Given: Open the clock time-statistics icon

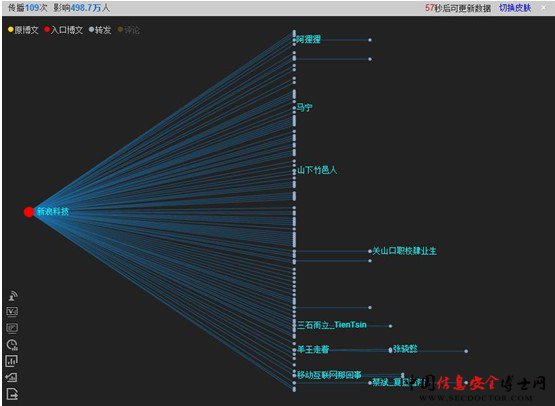Looking at the screenshot, I should click(12, 344).
